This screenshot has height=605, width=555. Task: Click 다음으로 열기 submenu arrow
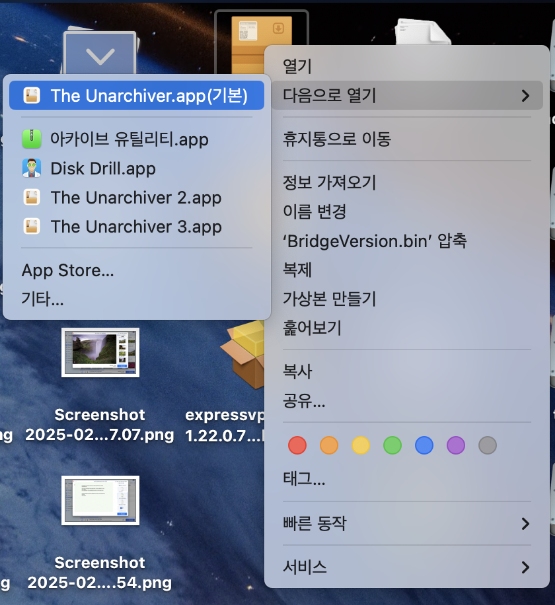click(525, 96)
